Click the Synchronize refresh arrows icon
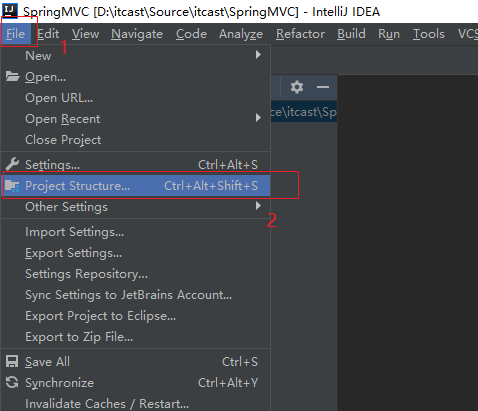This screenshot has height=411, width=478. [x=12, y=382]
